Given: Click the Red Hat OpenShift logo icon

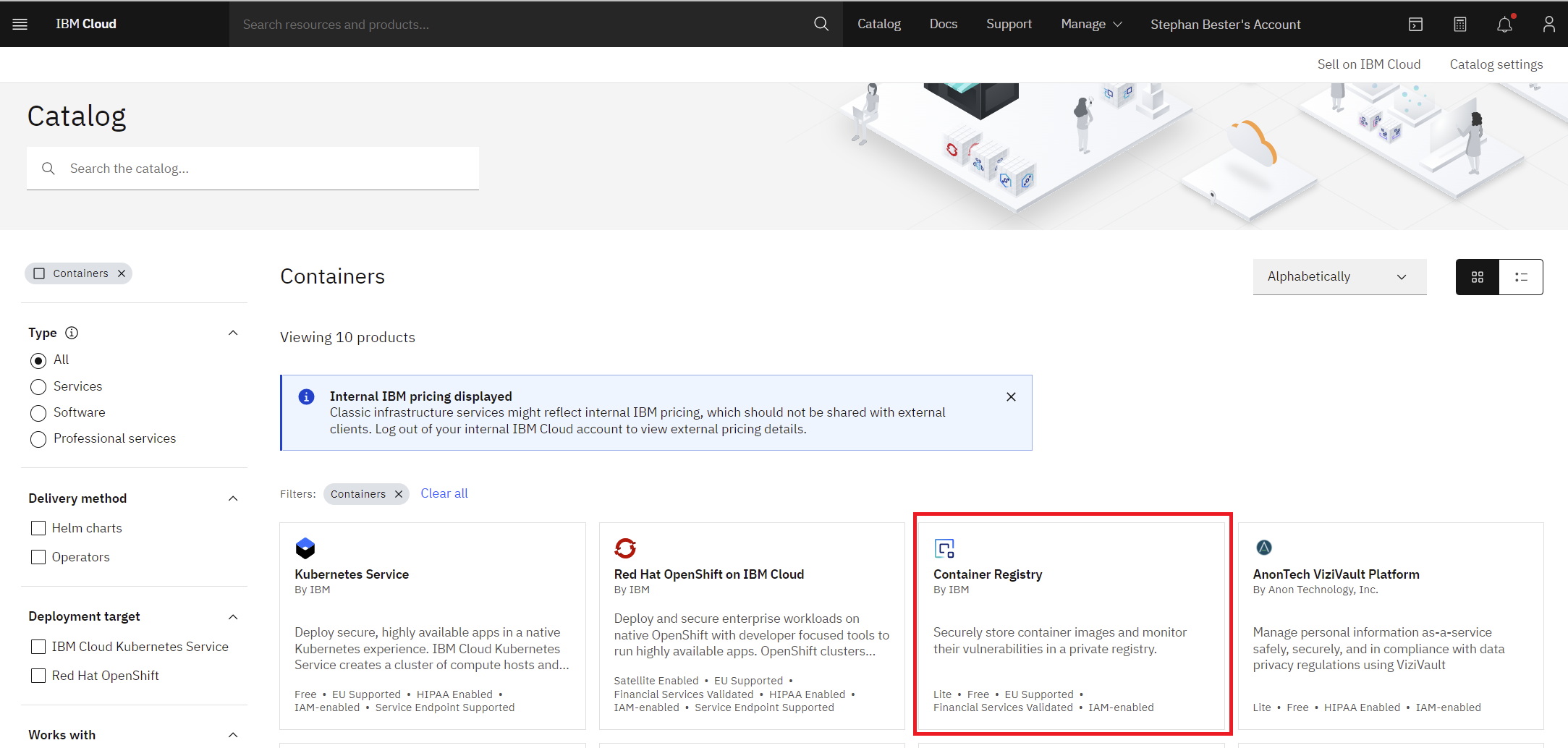Looking at the screenshot, I should (625, 548).
